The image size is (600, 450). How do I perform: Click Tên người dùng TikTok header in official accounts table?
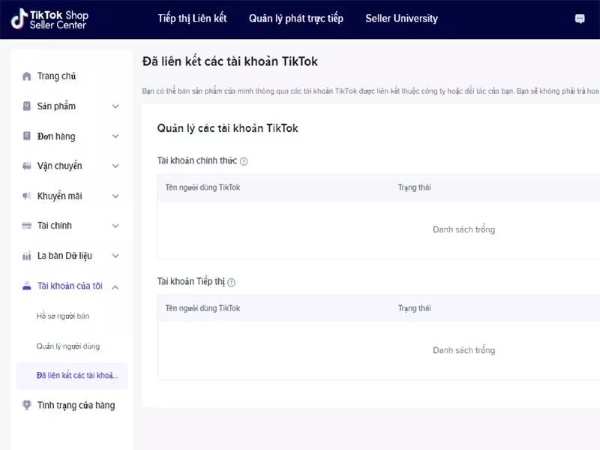point(203,188)
